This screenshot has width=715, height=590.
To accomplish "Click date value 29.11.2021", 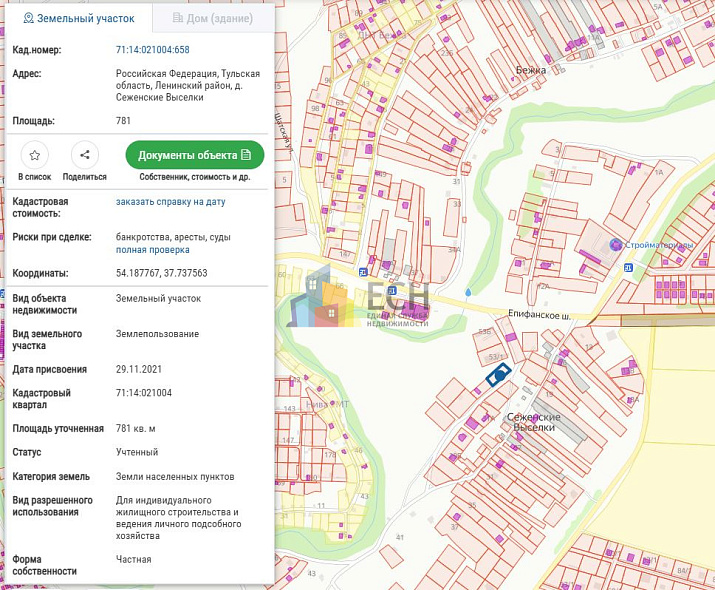I will click(x=139, y=369).
